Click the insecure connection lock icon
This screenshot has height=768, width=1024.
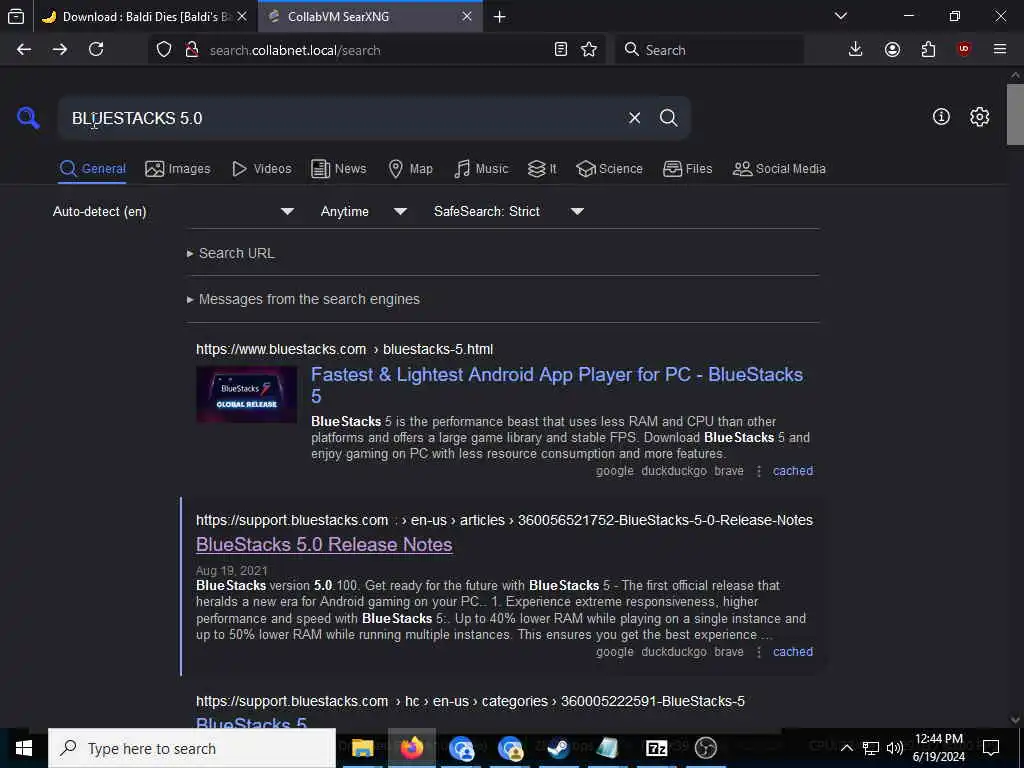point(192,50)
